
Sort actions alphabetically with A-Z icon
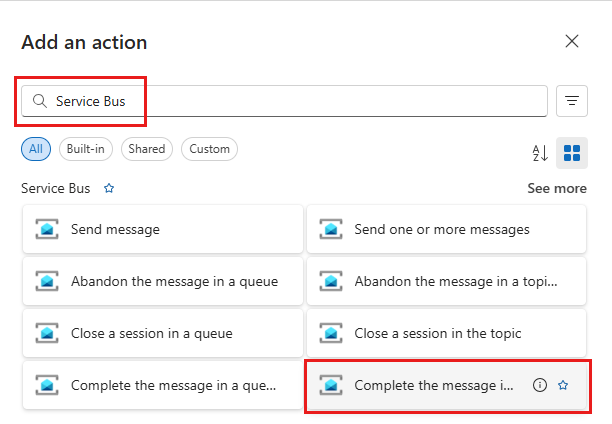pos(540,153)
